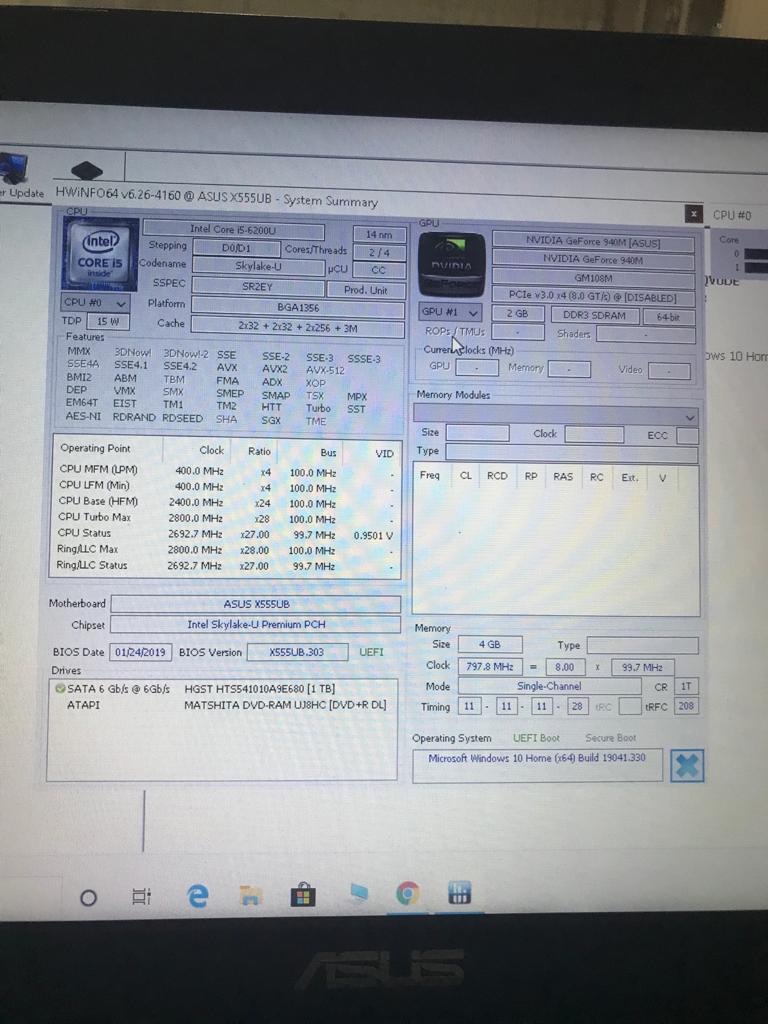Launch Microsoft Edge from the taskbar
Viewport: 768px width, 1024px height.
click(x=197, y=895)
